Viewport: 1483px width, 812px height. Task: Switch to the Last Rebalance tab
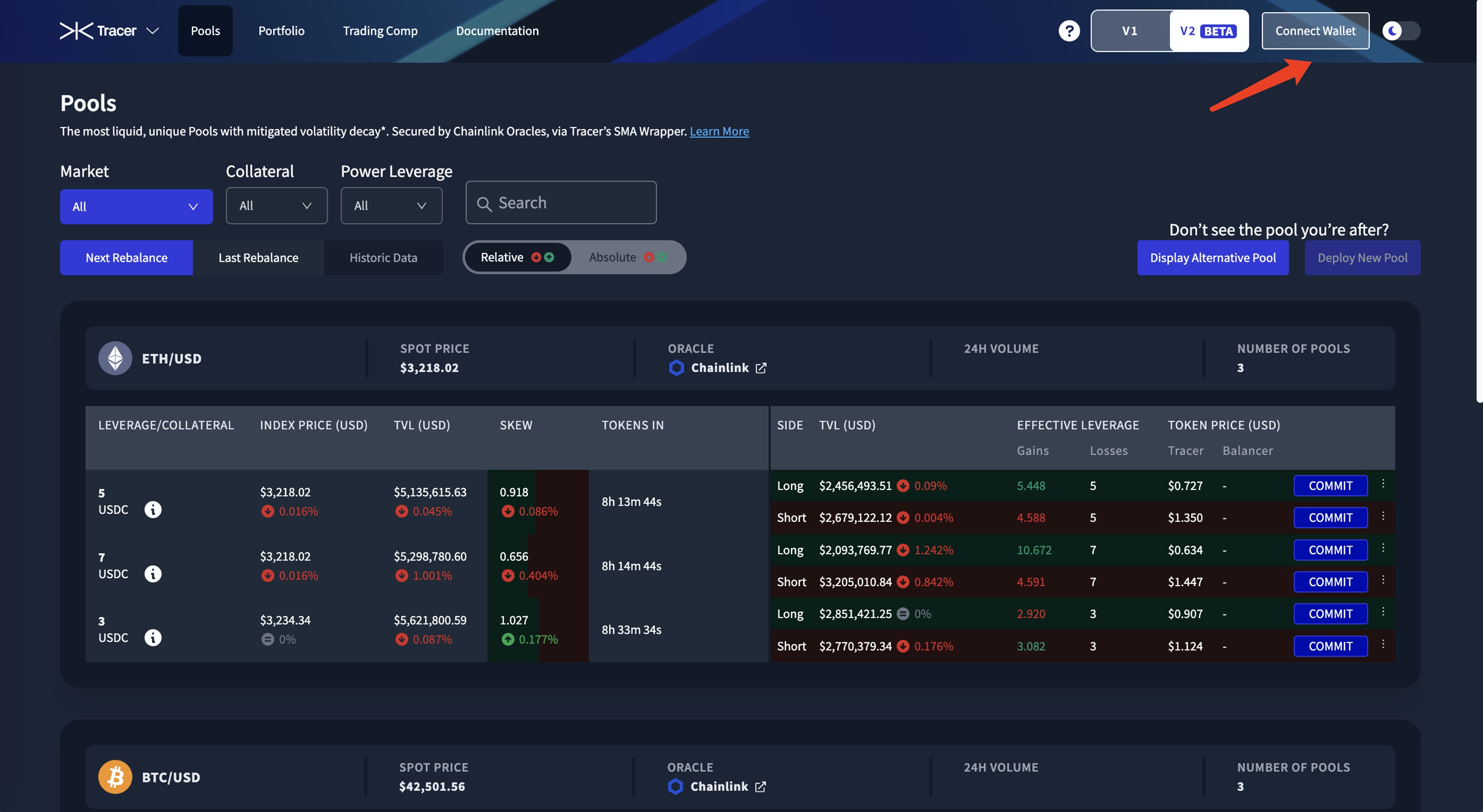pyautogui.click(x=258, y=258)
